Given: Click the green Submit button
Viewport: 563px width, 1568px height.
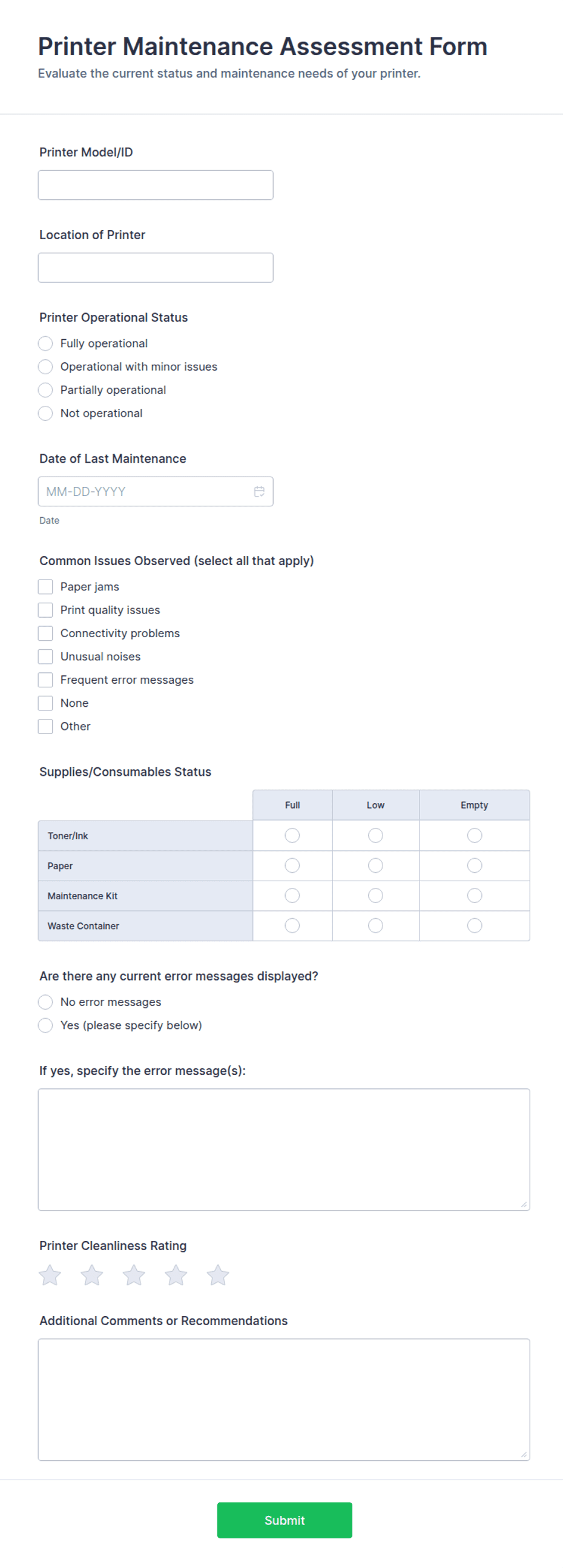Looking at the screenshot, I should pyautogui.click(x=285, y=1520).
